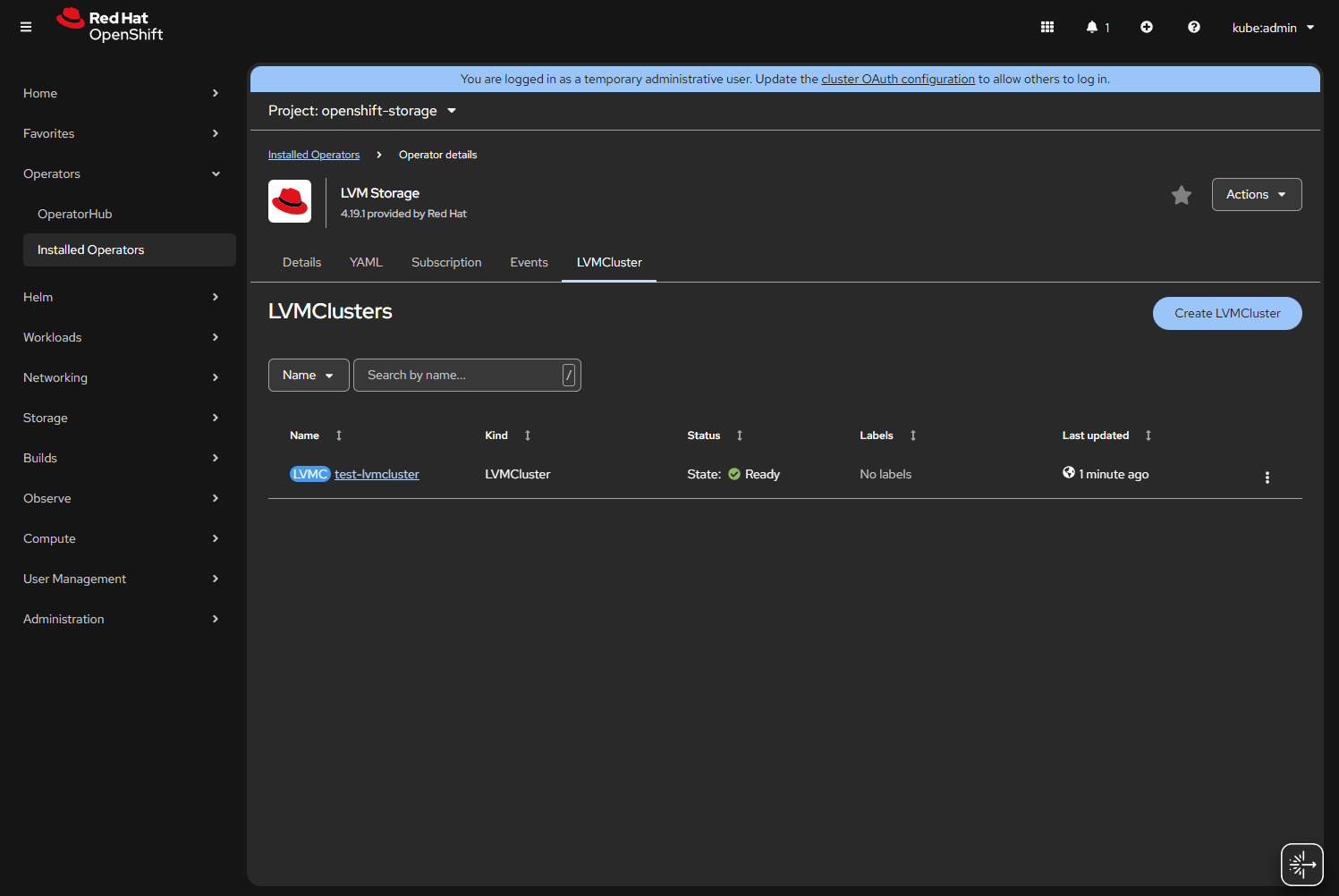Favorite LVM Storage with the star icon
1339x896 pixels.
[x=1182, y=195]
